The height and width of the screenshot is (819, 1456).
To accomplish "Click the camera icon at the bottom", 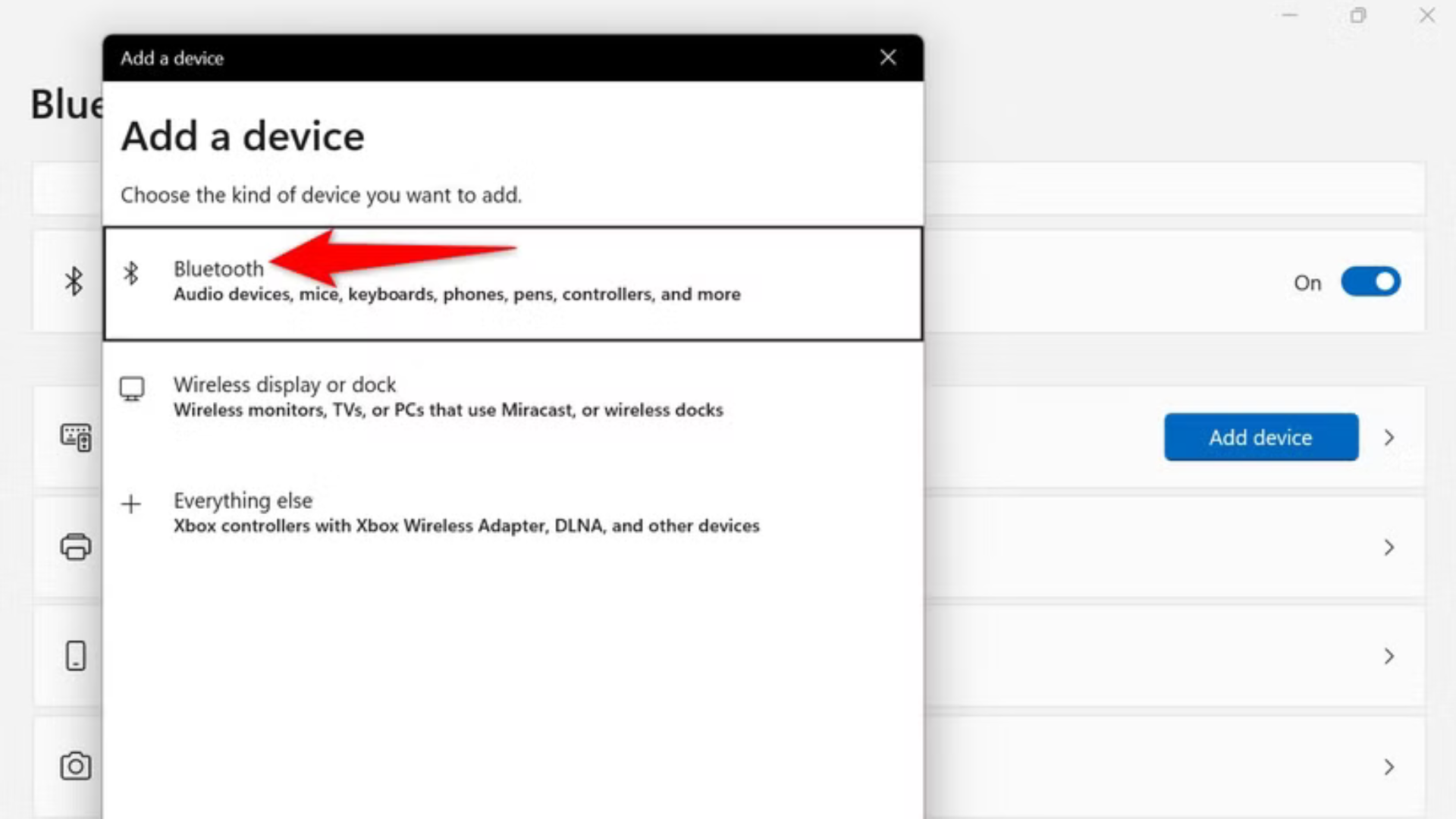I will [75, 767].
